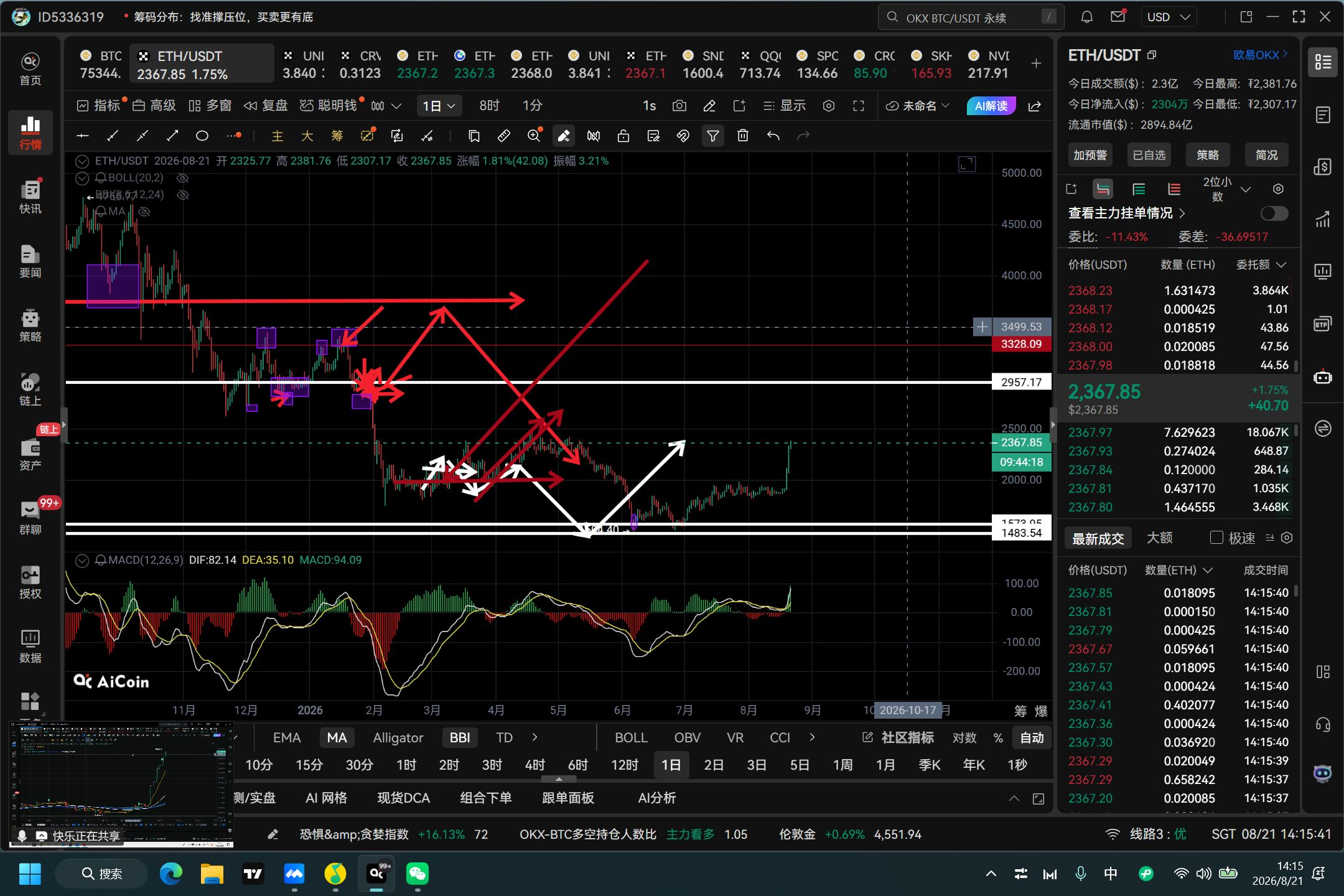1344x896 pixels.
Task: Open 链上 in left sidebar
Action: (x=30, y=390)
